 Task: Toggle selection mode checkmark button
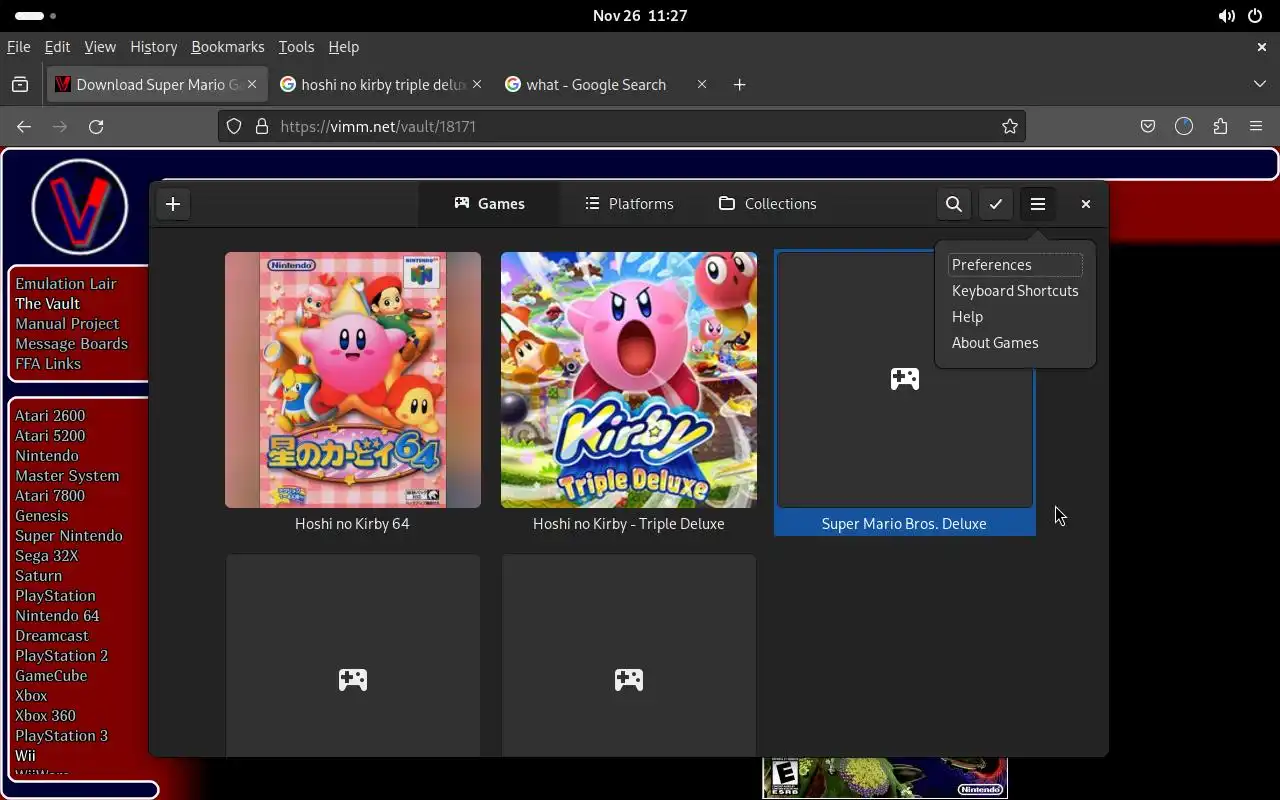pyautogui.click(x=996, y=204)
